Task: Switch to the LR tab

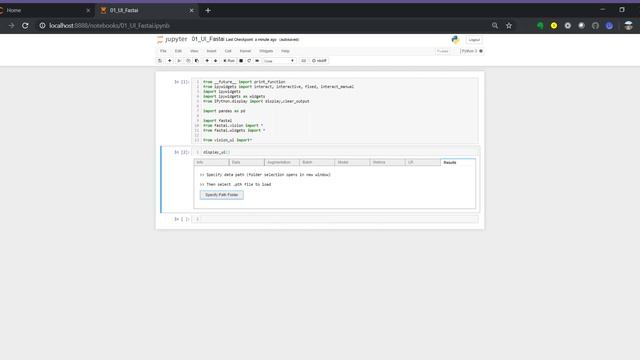Action: click(423, 162)
